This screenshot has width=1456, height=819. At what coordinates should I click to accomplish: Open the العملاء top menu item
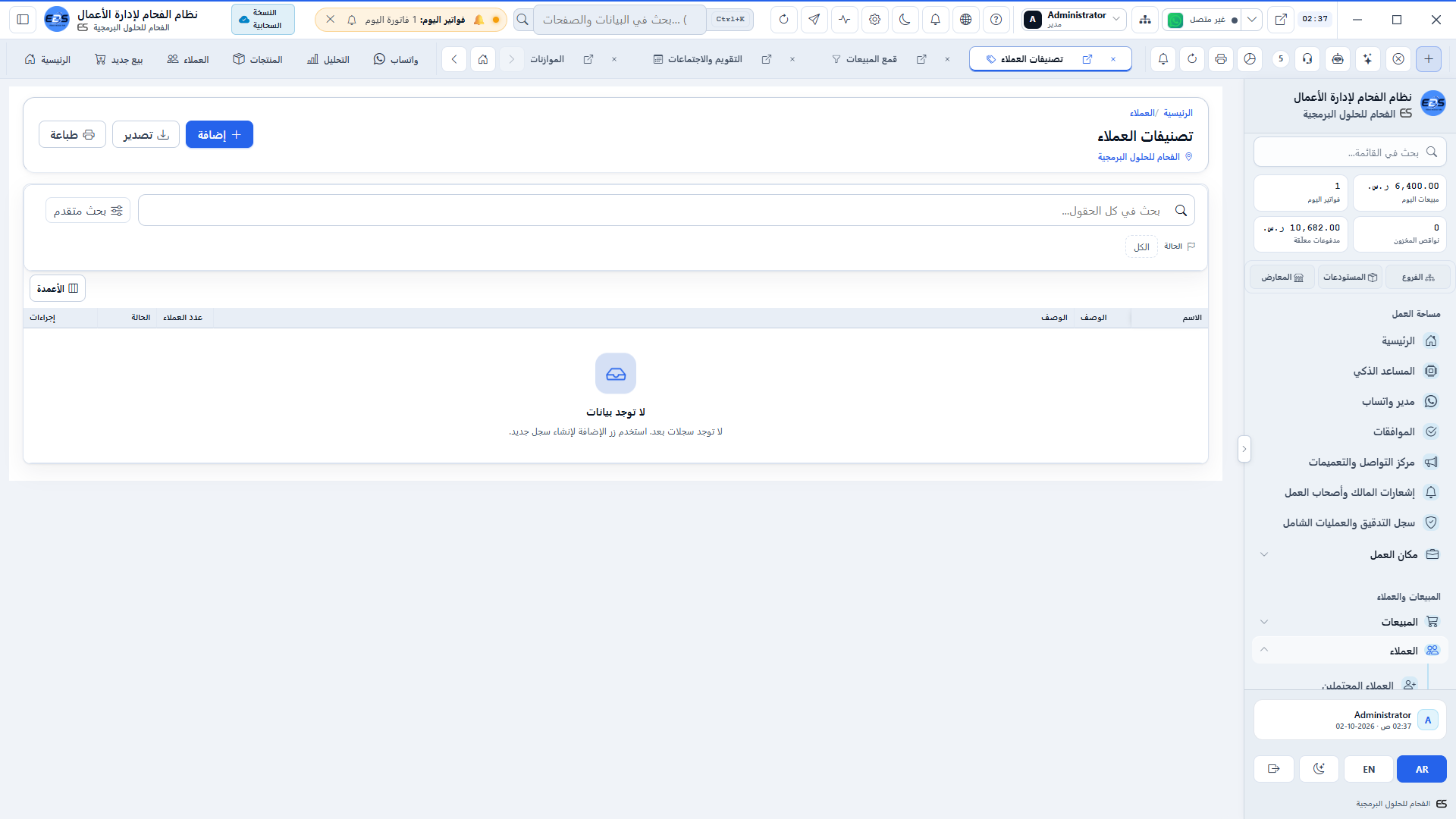point(187,59)
